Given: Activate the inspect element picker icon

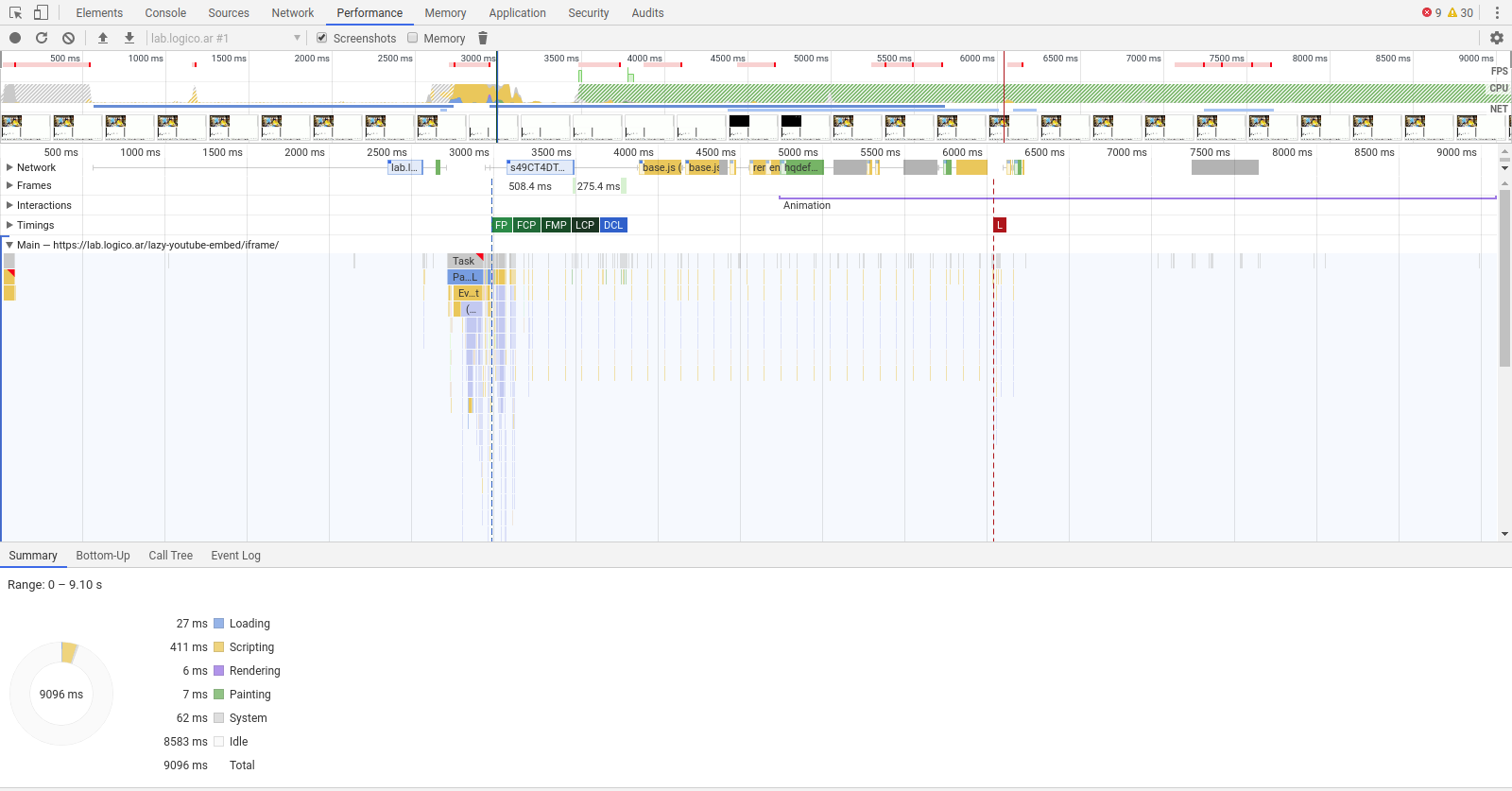Looking at the screenshot, I should 15,13.
